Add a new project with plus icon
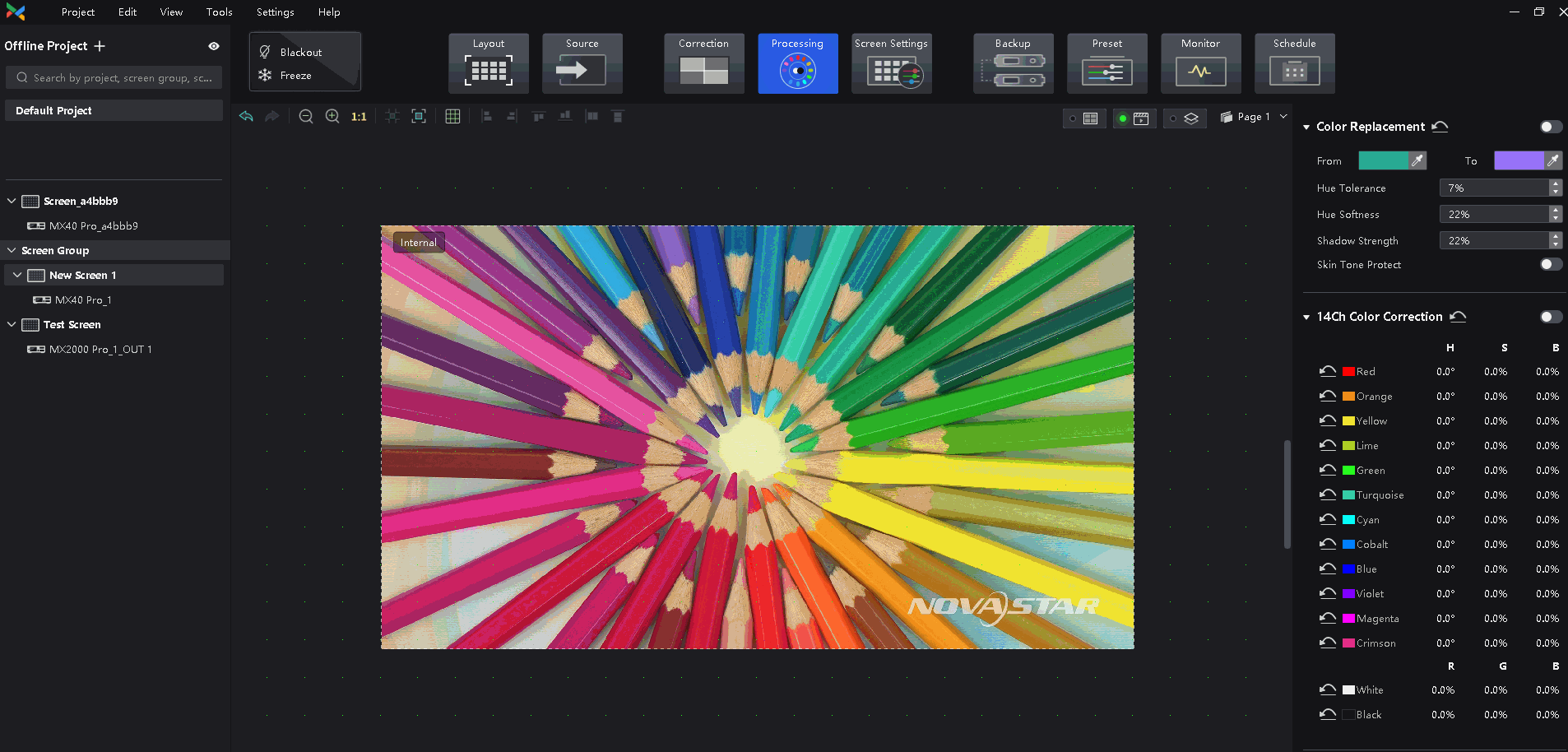This screenshot has height=752, width=1568. tap(100, 46)
